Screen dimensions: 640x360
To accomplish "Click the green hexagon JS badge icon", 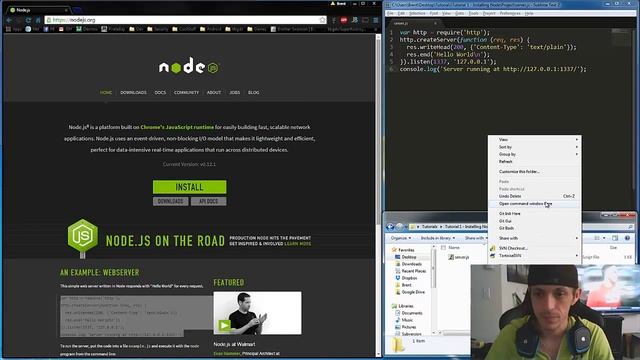I will pyautogui.click(x=82, y=236).
